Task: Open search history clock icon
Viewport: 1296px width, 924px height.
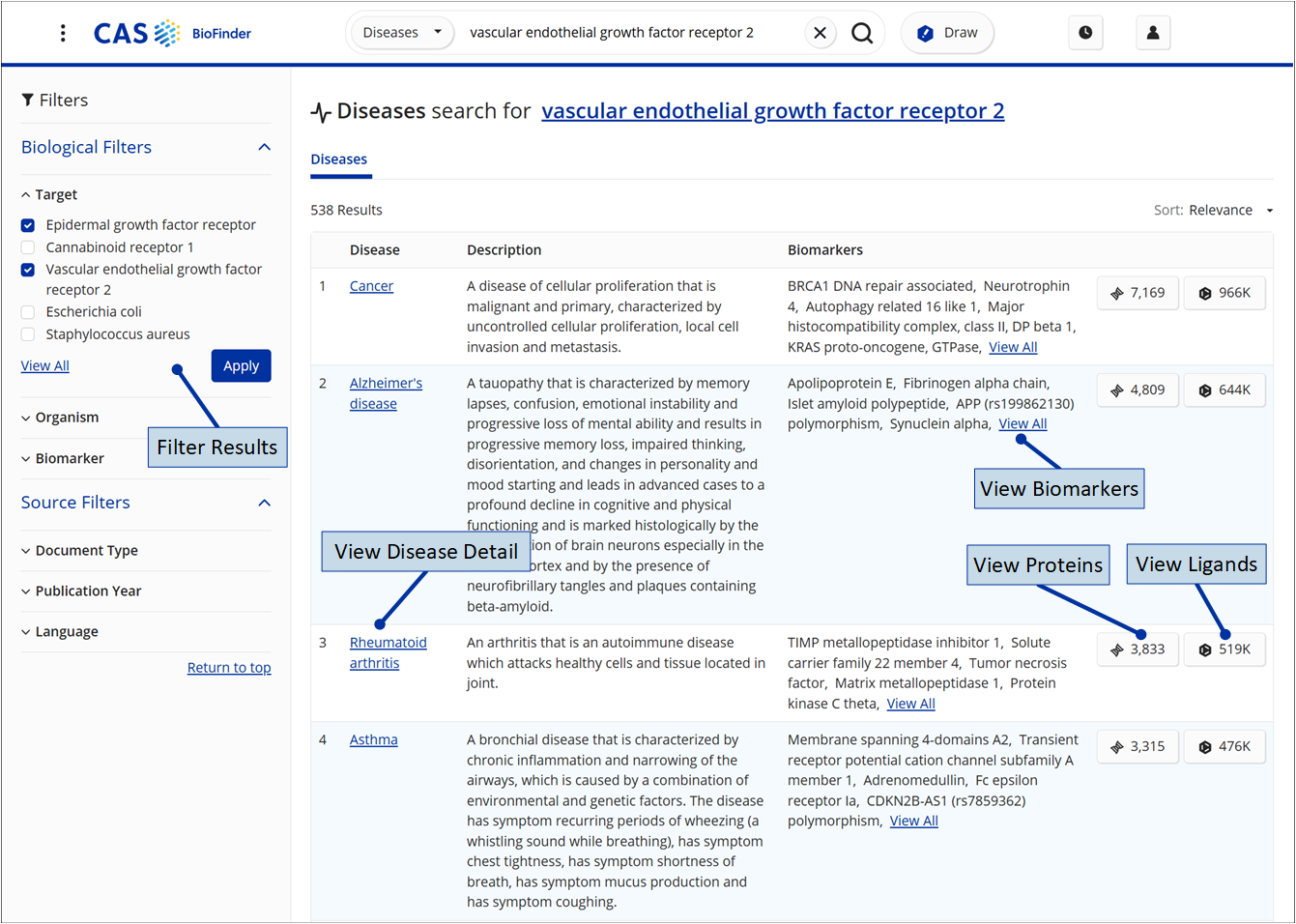Action: [x=1085, y=33]
